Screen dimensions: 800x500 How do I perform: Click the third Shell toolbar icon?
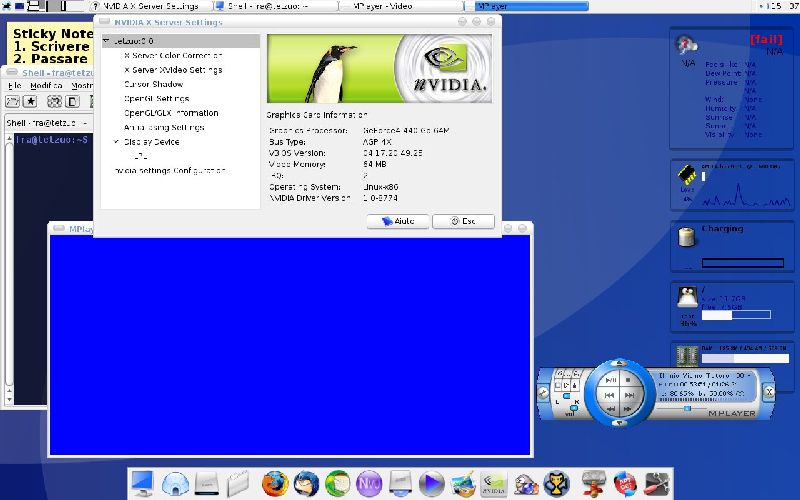point(55,102)
